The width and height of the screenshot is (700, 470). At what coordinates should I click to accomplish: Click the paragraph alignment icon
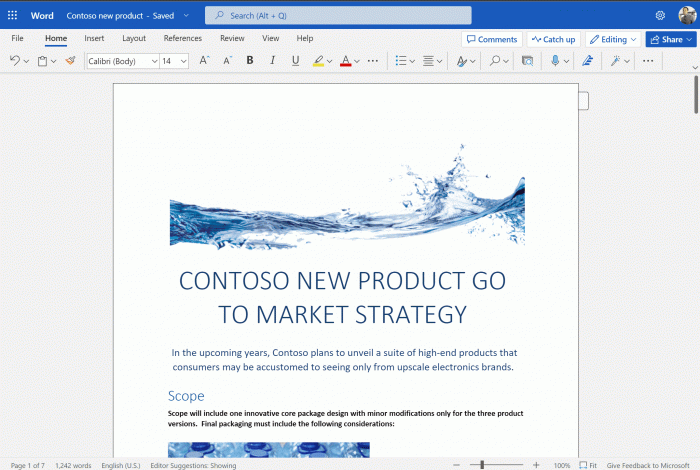pos(428,61)
